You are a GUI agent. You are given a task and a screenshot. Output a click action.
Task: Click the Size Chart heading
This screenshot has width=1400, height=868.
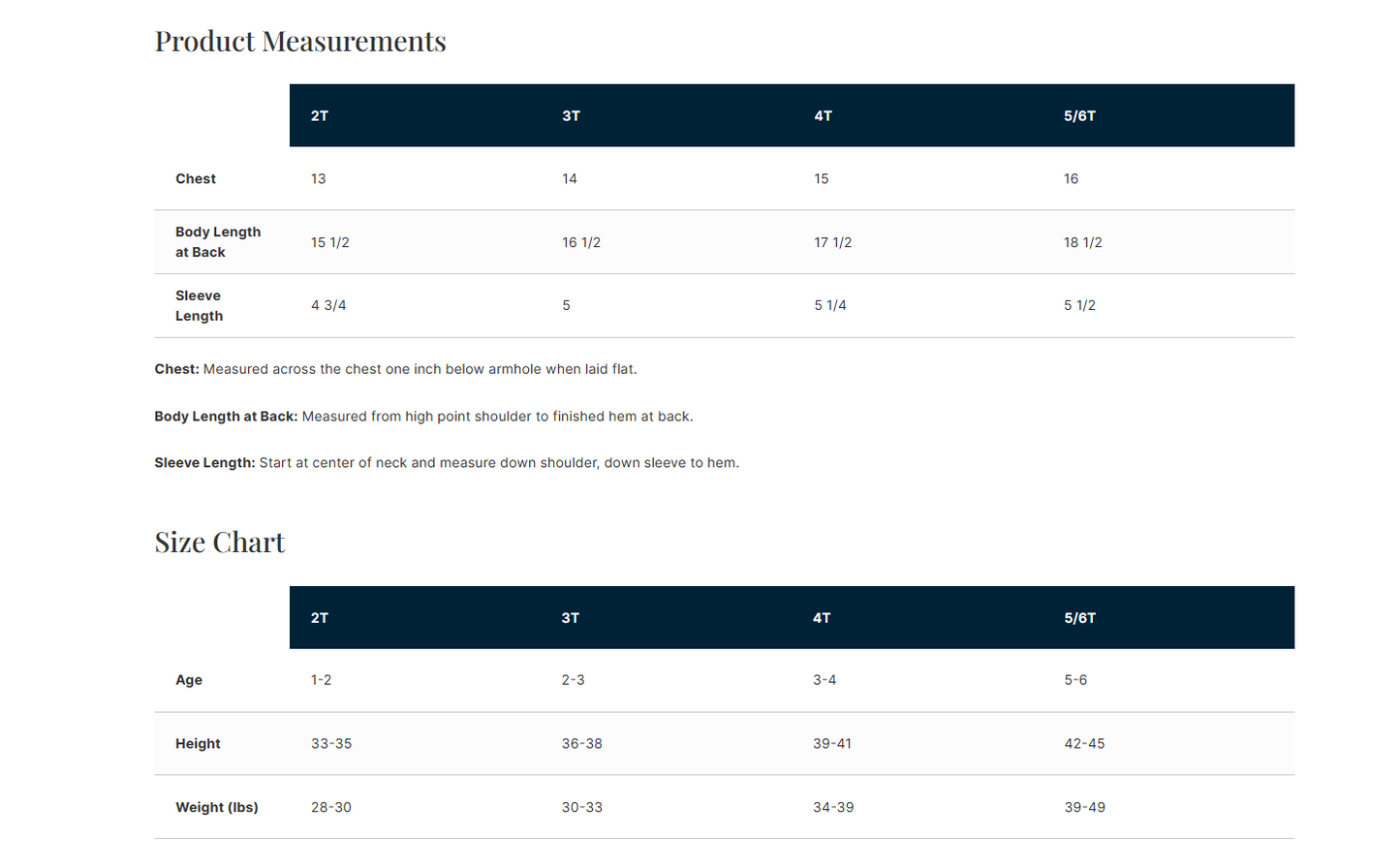pyautogui.click(x=220, y=542)
